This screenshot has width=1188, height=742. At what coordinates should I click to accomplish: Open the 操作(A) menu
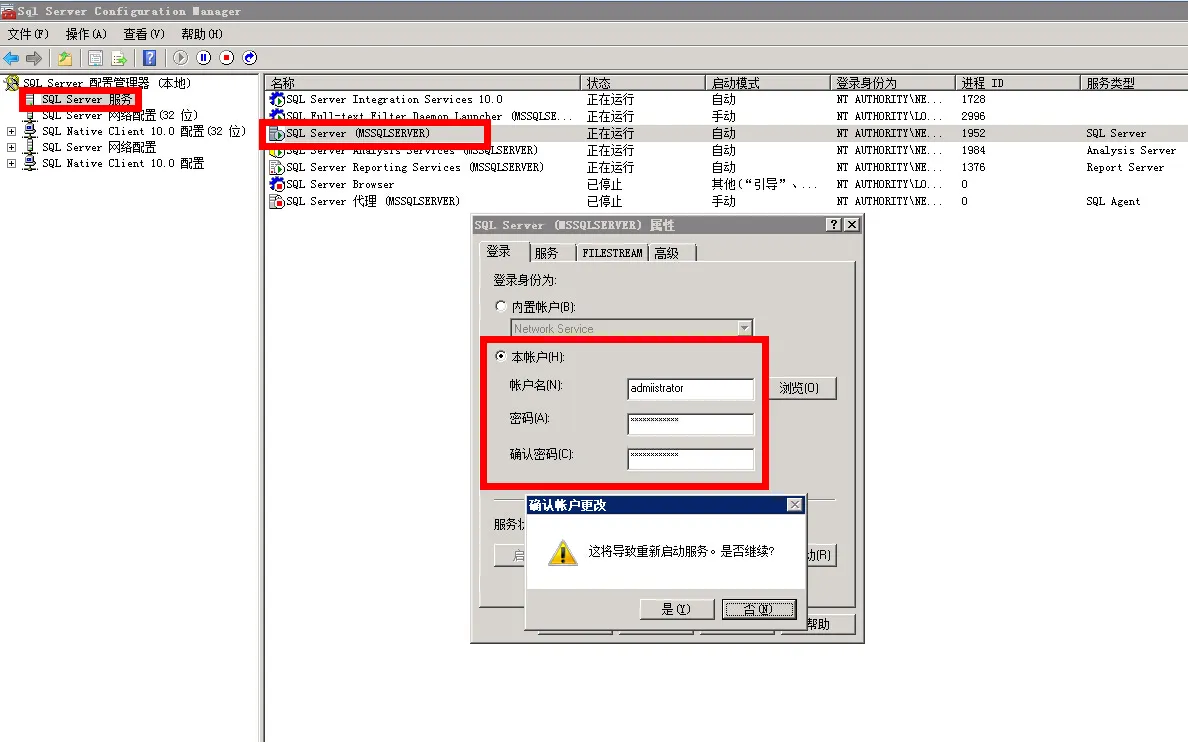[86, 34]
